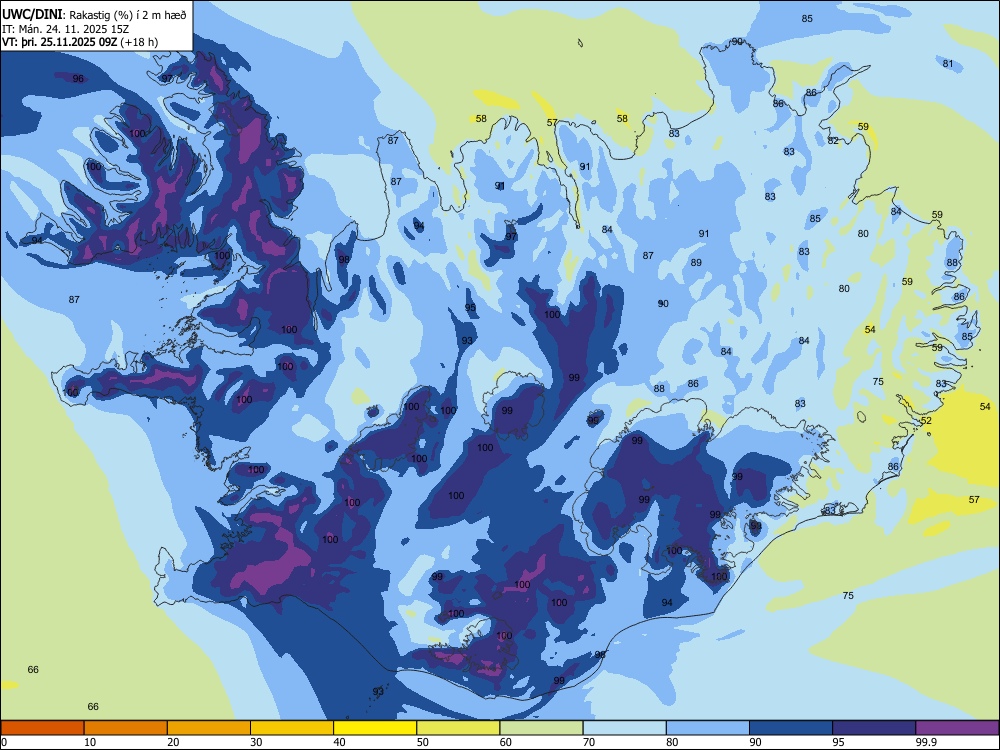Click the '20' legend scale label

(173, 742)
